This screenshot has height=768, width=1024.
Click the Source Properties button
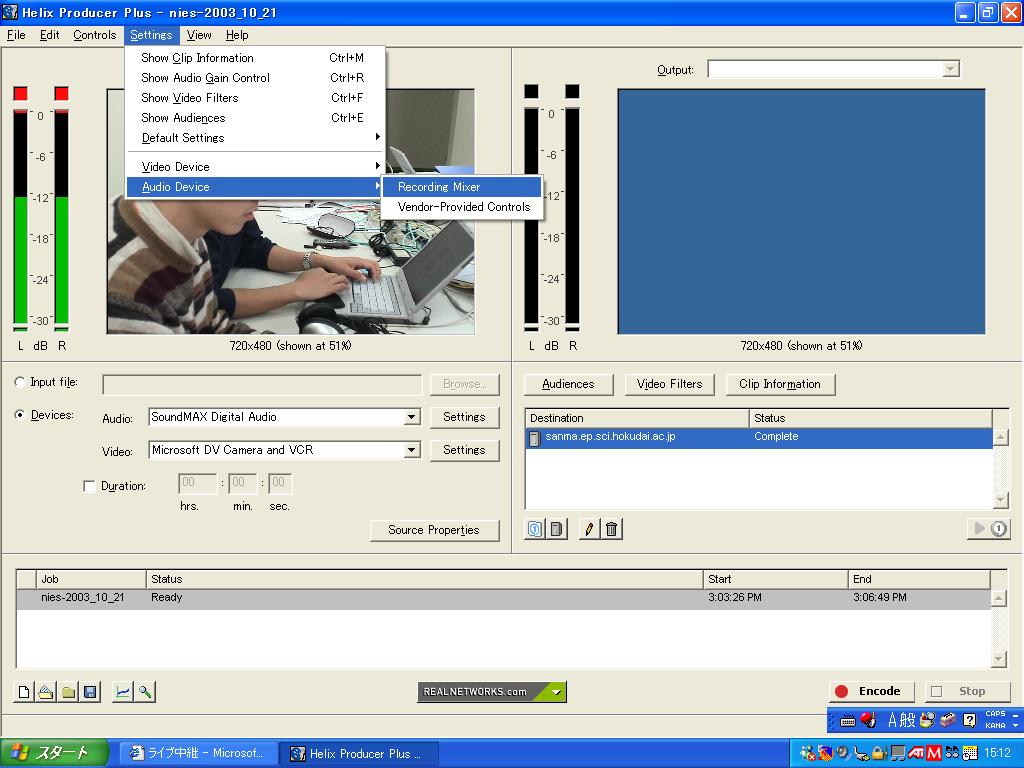coord(434,530)
